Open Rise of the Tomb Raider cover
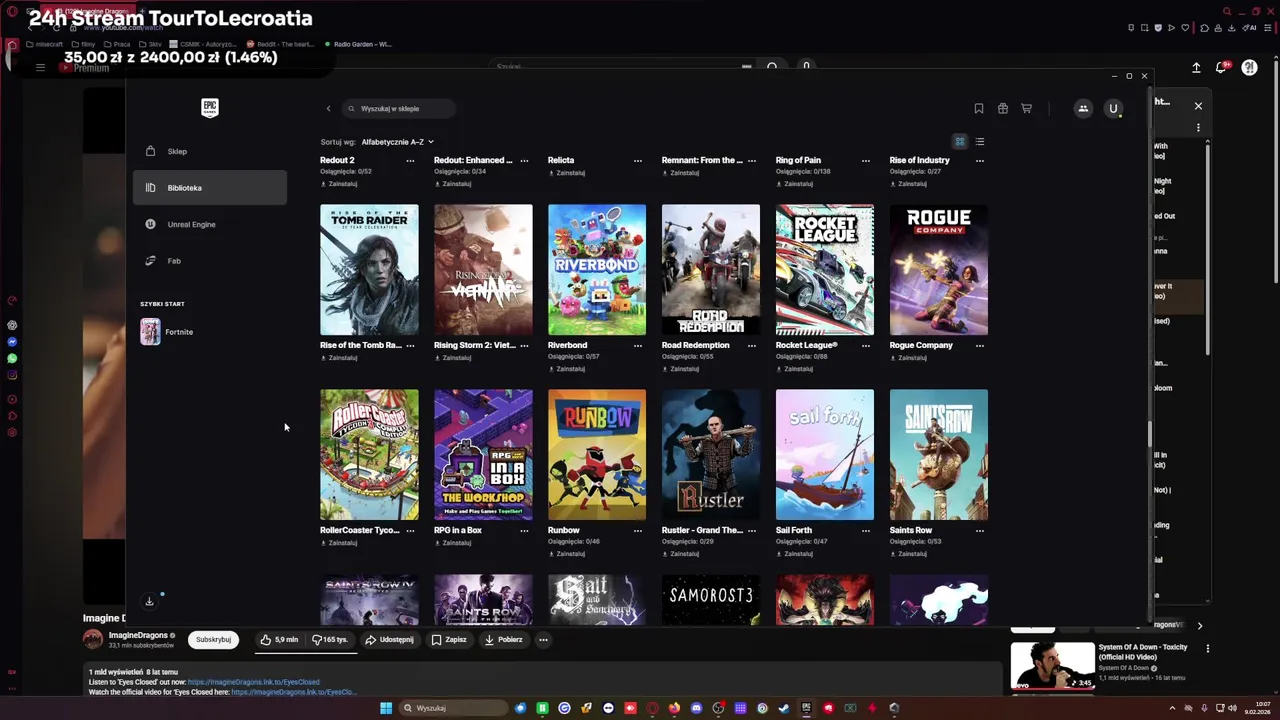 click(x=369, y=270)
